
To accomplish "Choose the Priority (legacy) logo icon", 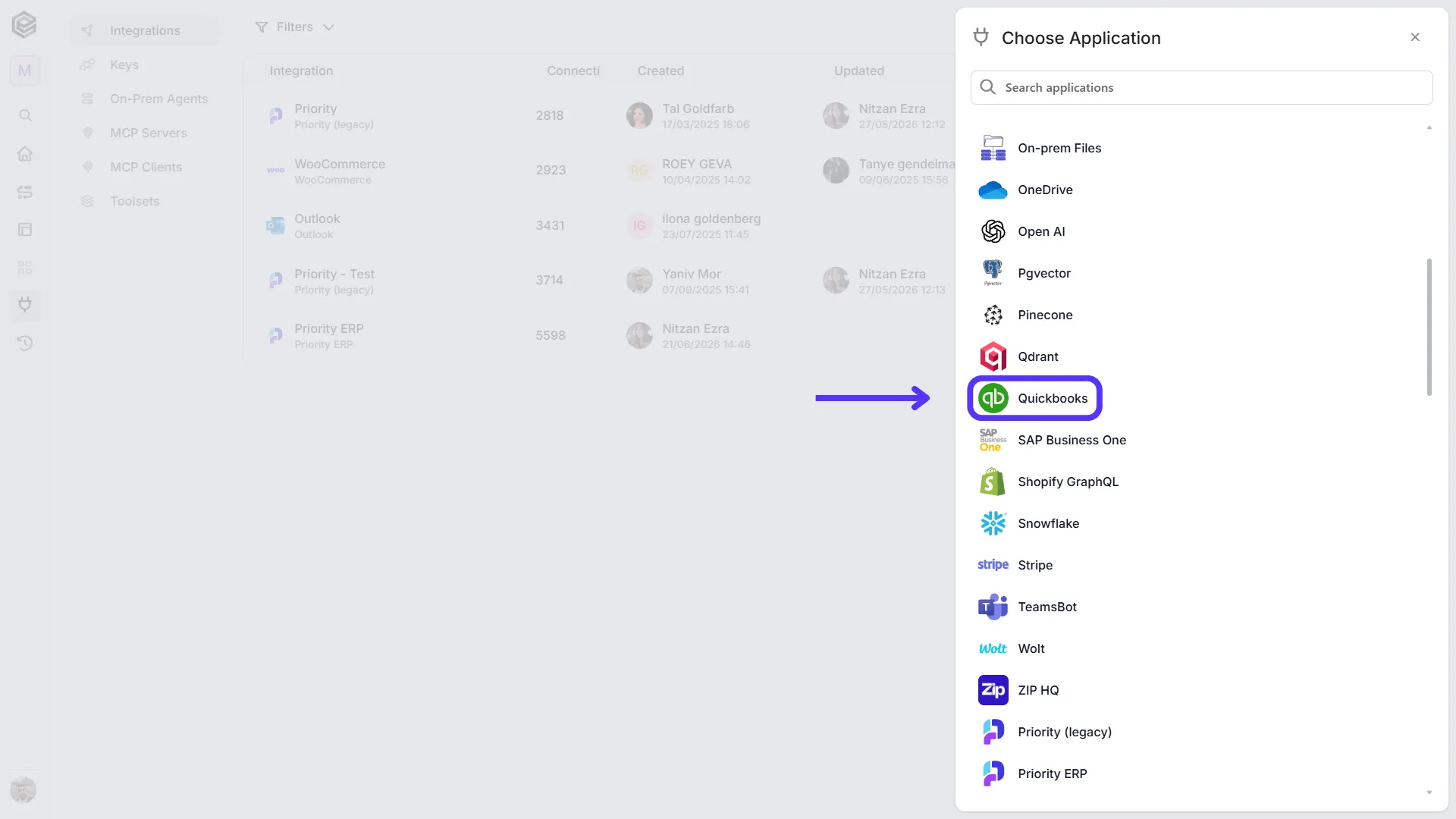I will 993,732.
